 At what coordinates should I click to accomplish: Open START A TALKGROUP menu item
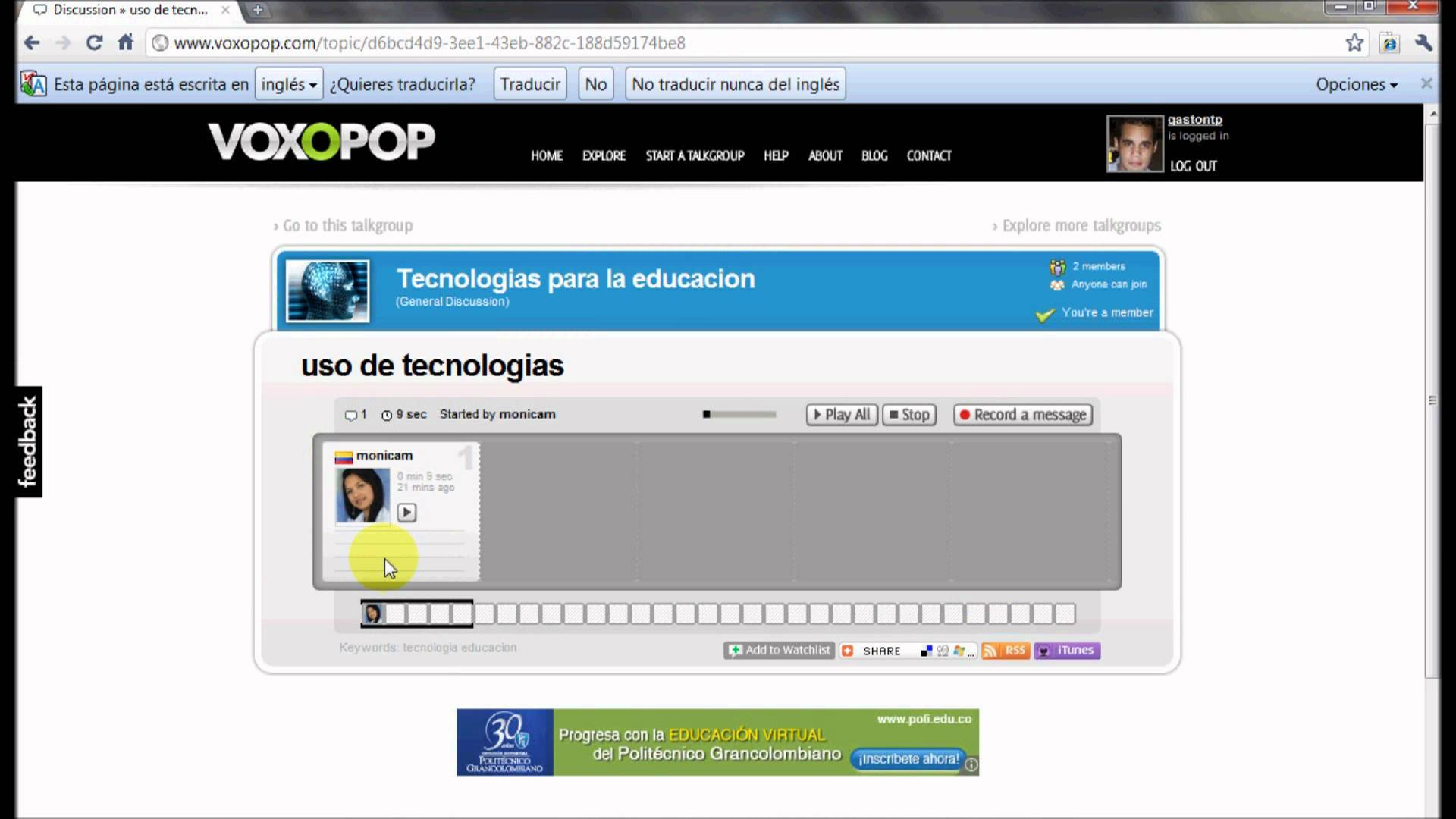(695, 155)
